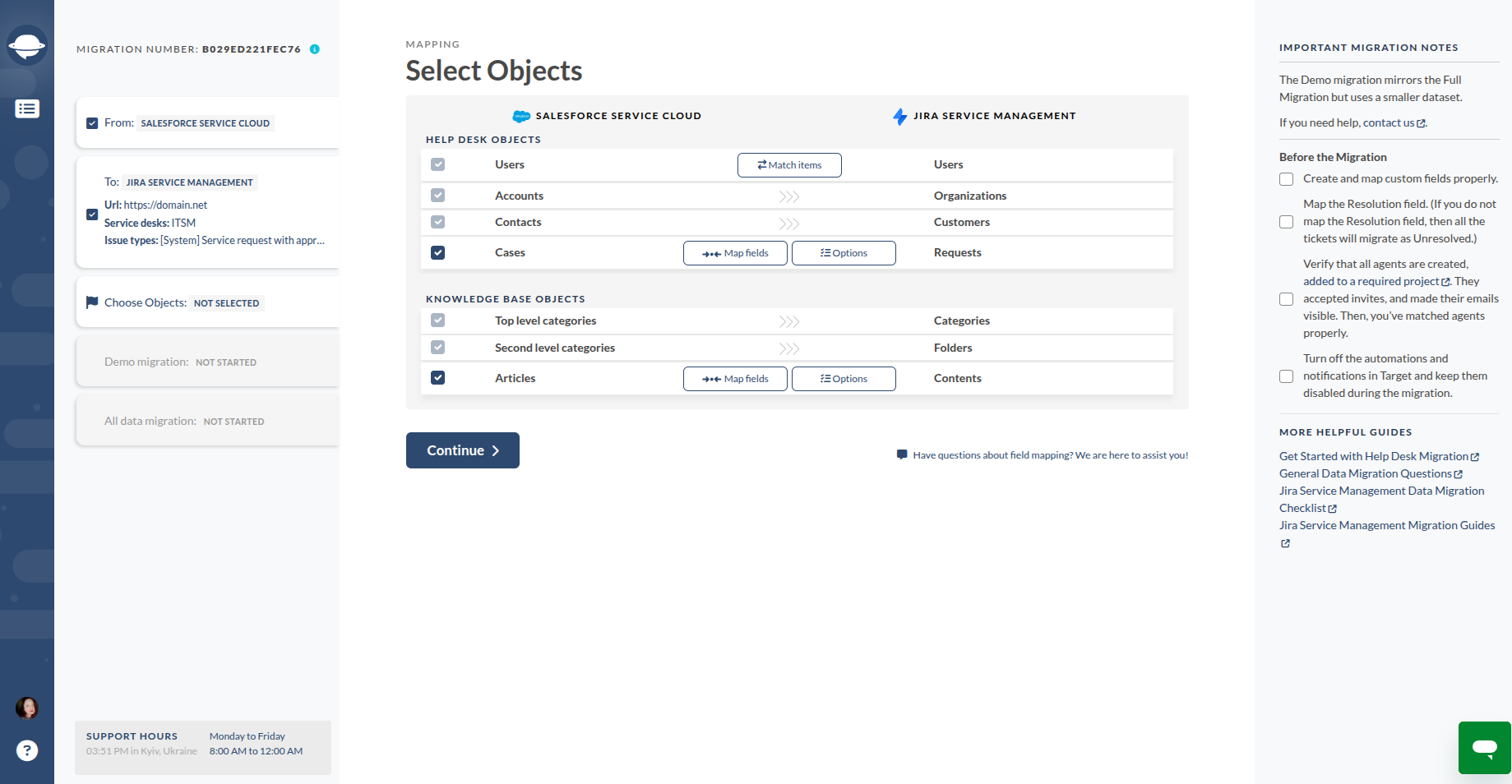
Task: Click Match items for Users
Action: pyautogui.click(x=789, y=165)
